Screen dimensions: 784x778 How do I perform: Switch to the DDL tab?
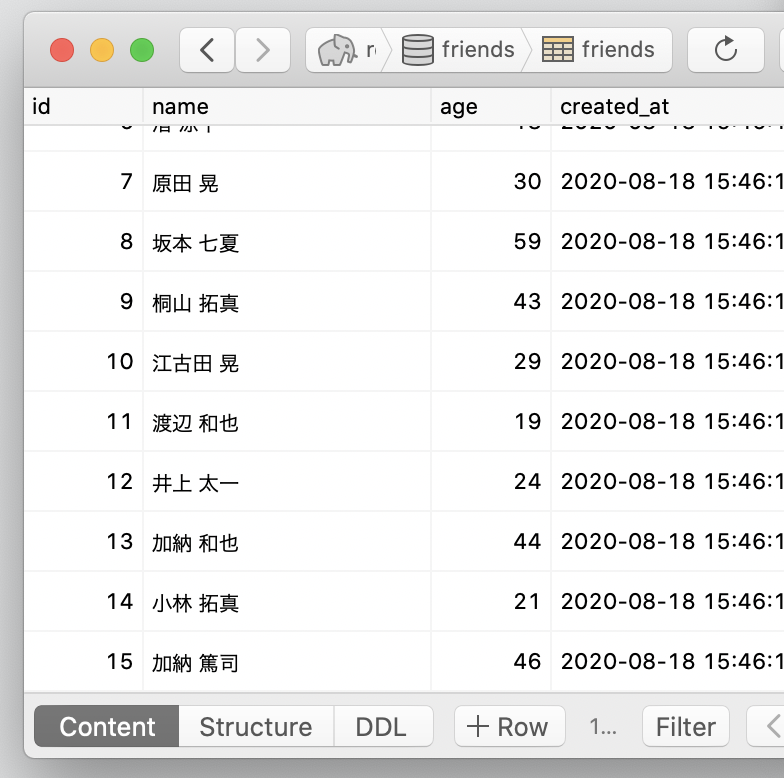pyautogui.click(x=383, y=726)
